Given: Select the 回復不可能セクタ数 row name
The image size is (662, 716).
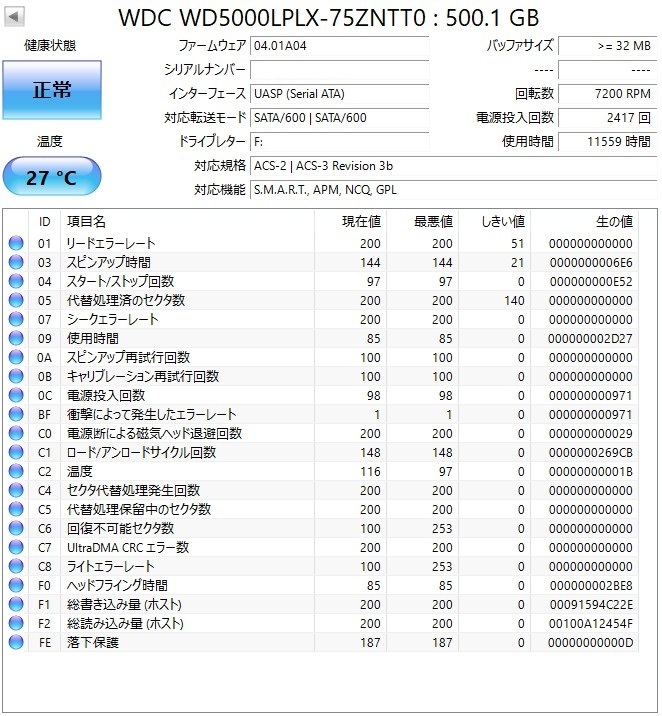Looking at the screenshot, I should [121, 528].
